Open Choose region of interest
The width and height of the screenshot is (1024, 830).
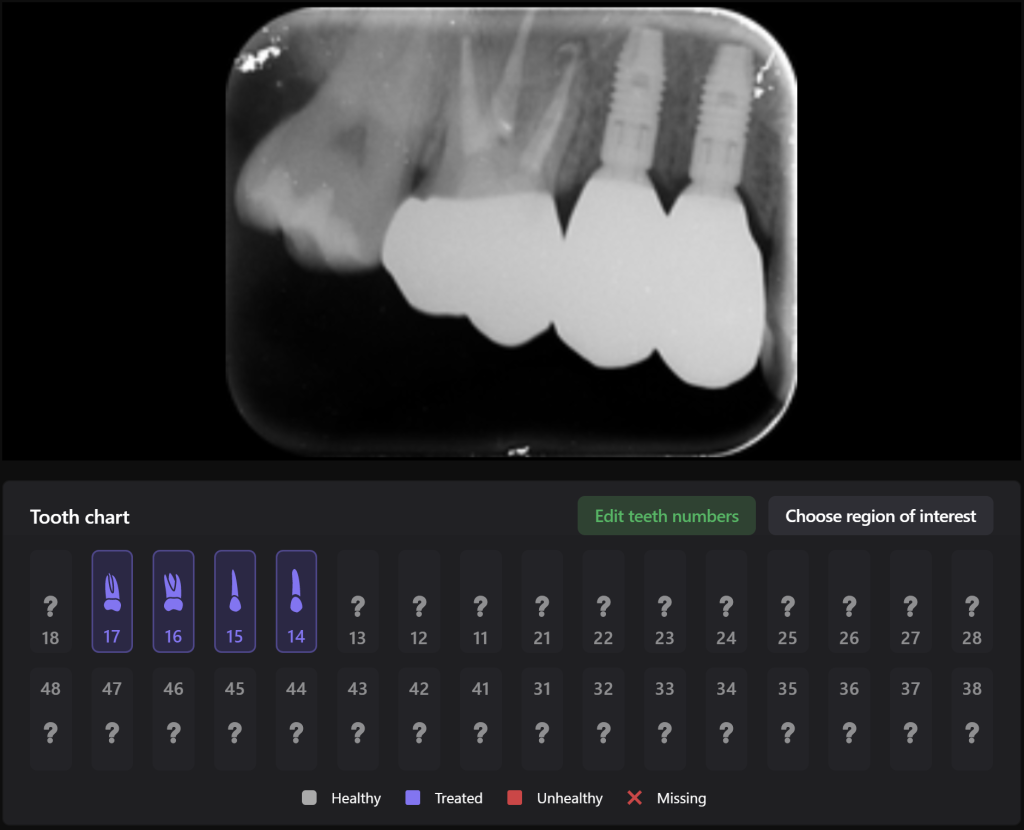point(881,516)
